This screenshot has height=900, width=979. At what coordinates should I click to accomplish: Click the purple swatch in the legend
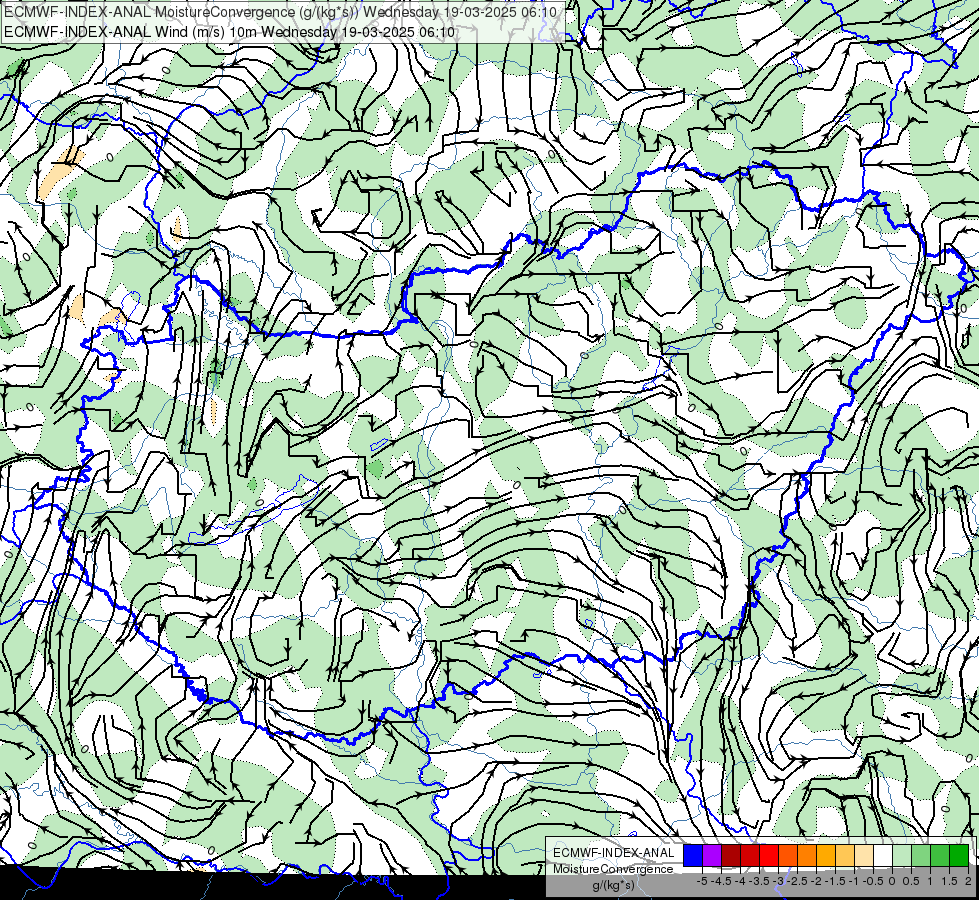[712, 855]
